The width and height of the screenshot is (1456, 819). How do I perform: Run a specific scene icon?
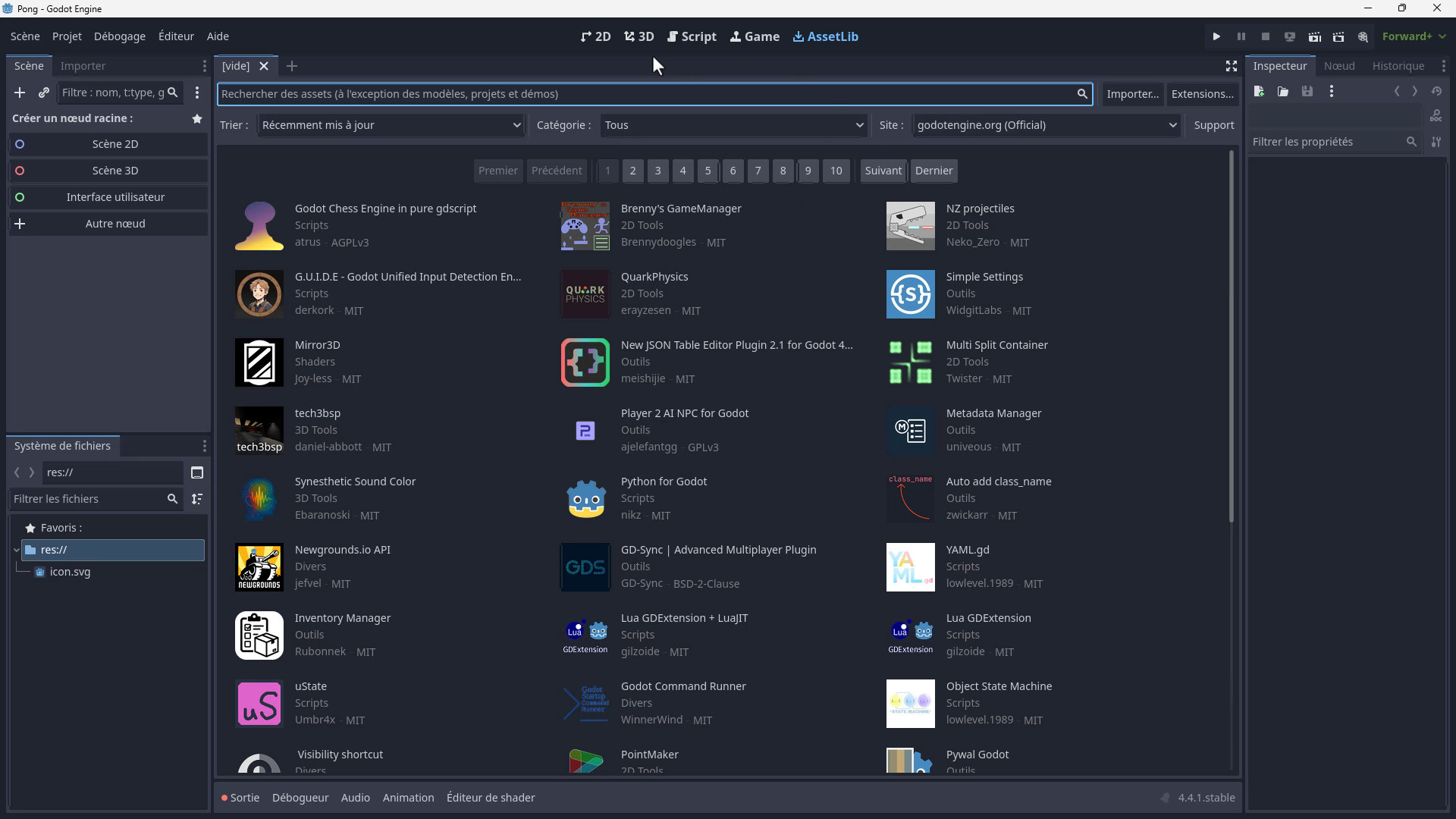(1338, 36)
